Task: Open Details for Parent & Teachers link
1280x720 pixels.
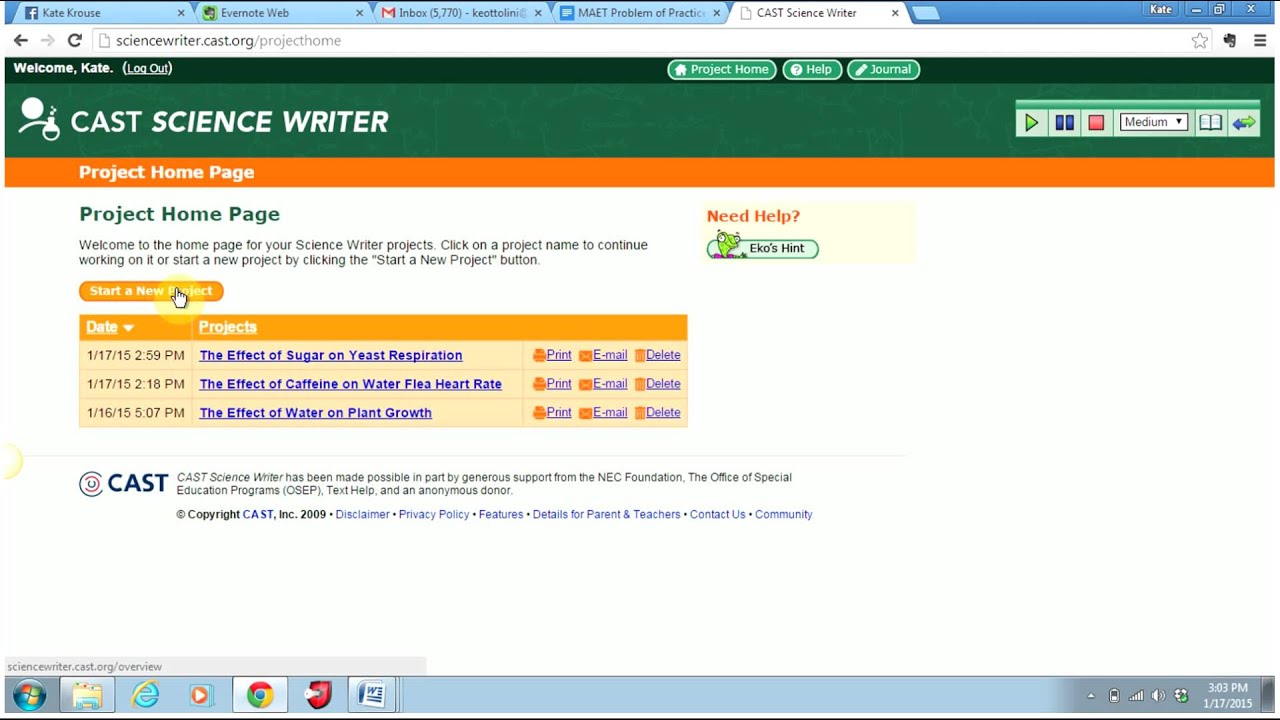Action: click(x=606, y=514)
